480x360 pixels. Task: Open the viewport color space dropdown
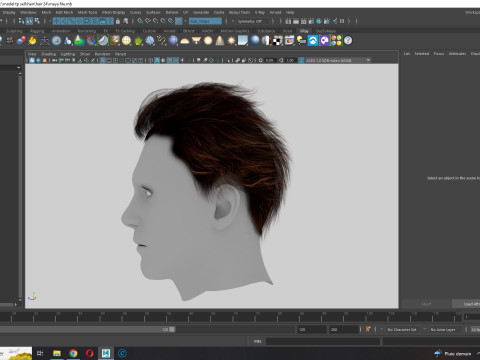pos(338,60)
